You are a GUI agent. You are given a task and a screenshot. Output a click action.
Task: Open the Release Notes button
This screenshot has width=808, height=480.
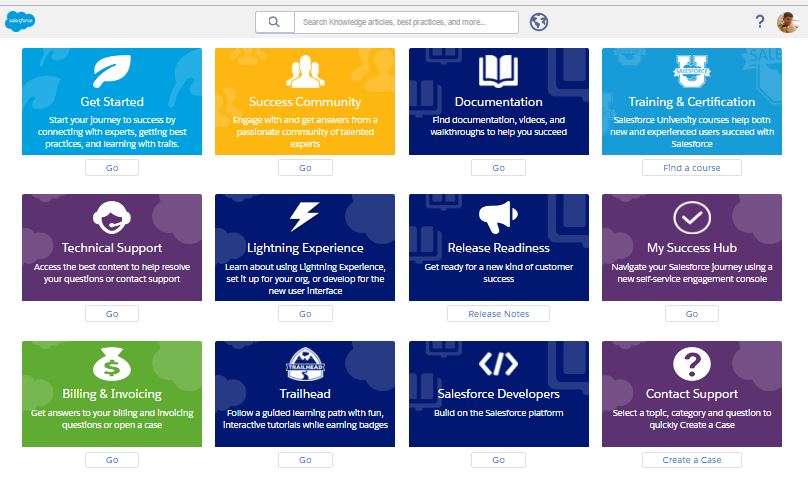pos(498,313)
